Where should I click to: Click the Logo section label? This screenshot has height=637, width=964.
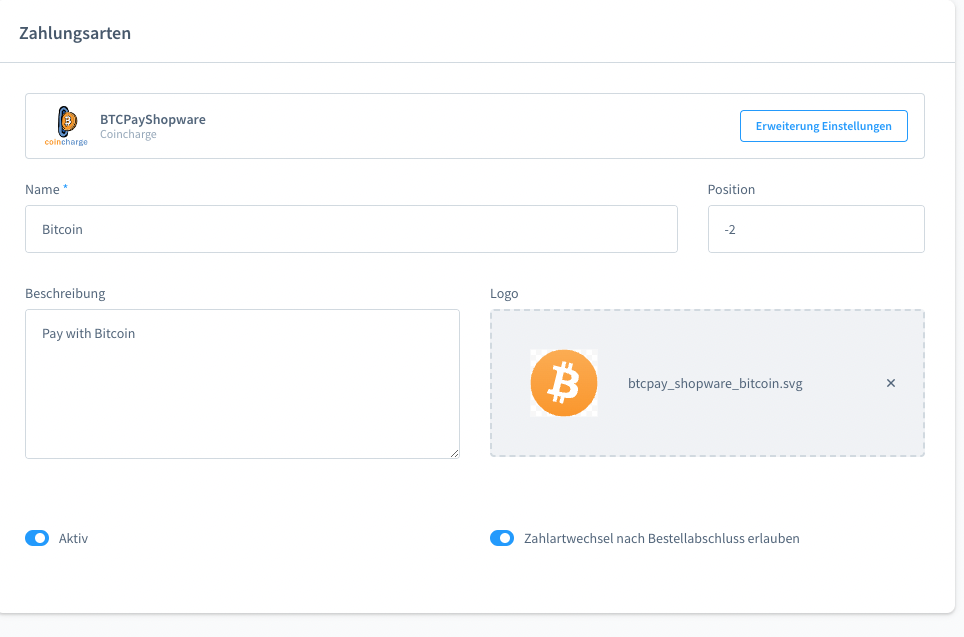pyautogui.click(x=504, y=294)
